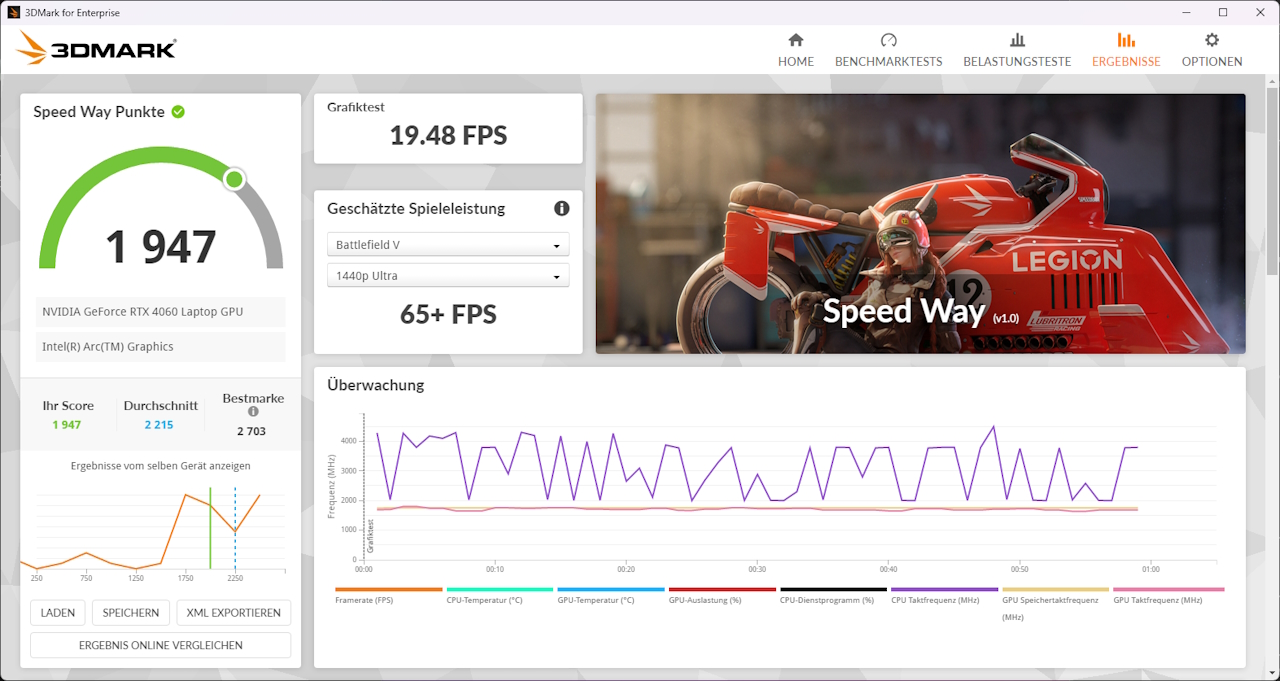The image size is (1280, 681).
Task: Select the ERGEBNISSE tab
Action: coord(1126,50)
